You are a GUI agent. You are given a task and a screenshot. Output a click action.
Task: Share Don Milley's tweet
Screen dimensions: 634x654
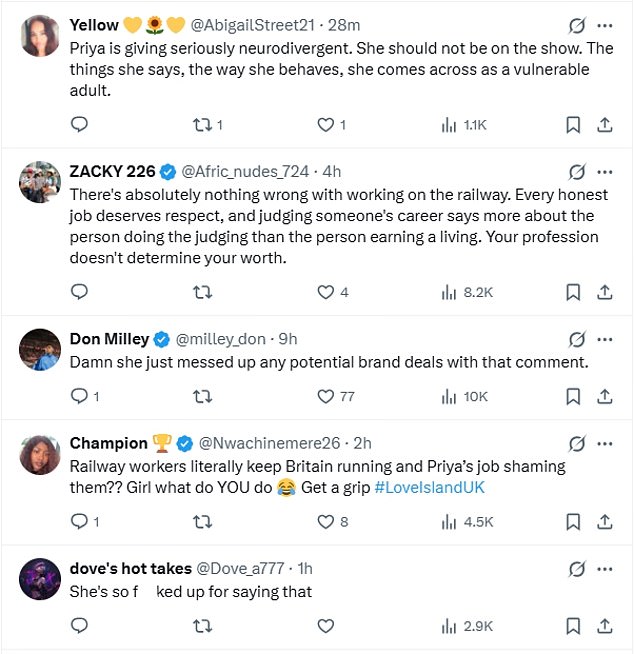[604, 397]
